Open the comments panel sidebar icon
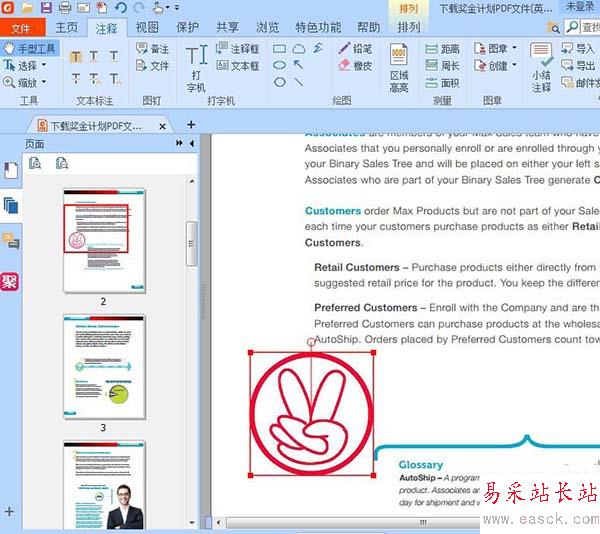This screenshot has width=600, height=534. [11, 241]
